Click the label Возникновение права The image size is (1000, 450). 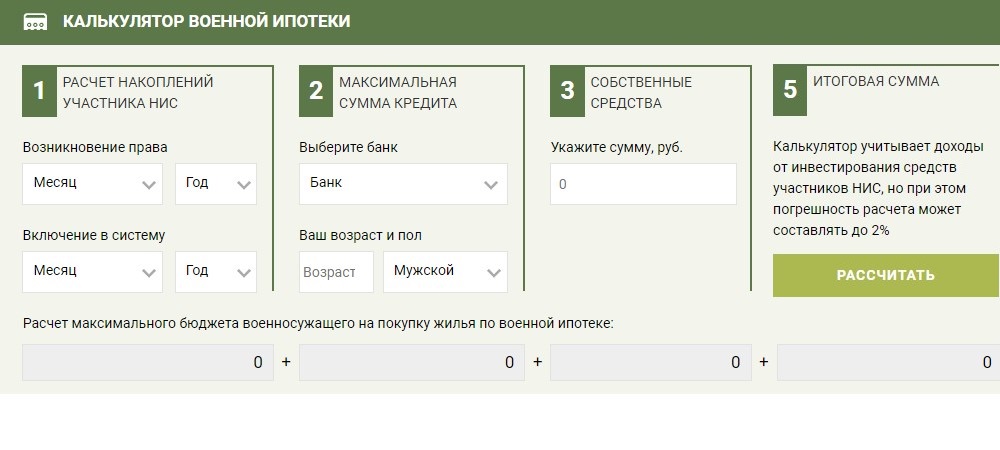95,147
